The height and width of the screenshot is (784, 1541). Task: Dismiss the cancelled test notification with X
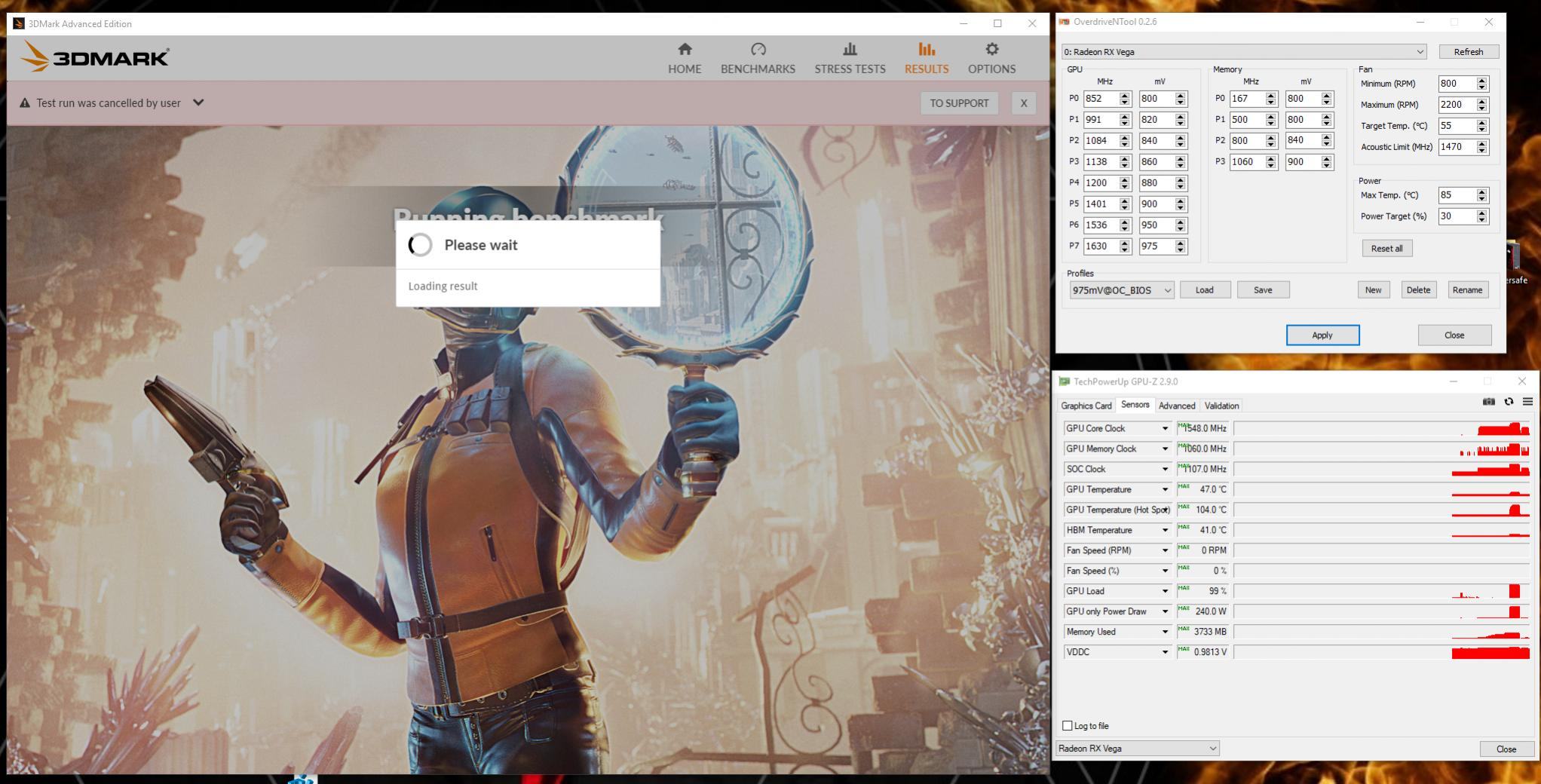coord(1023,103)
